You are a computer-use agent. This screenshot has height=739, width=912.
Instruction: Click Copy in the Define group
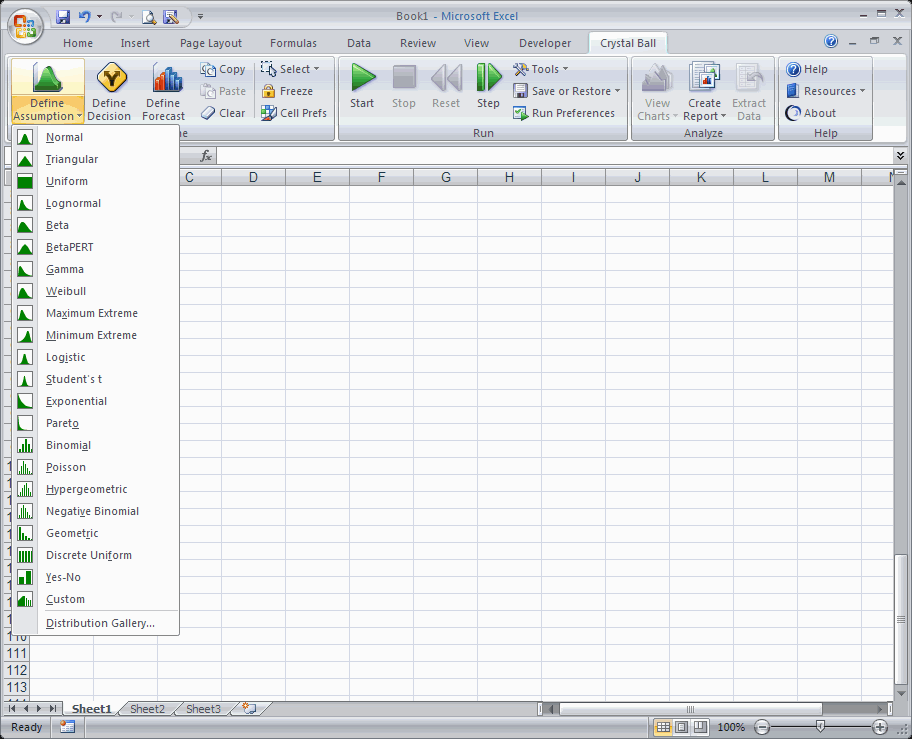pyautogui.click(x=224, y=69)
